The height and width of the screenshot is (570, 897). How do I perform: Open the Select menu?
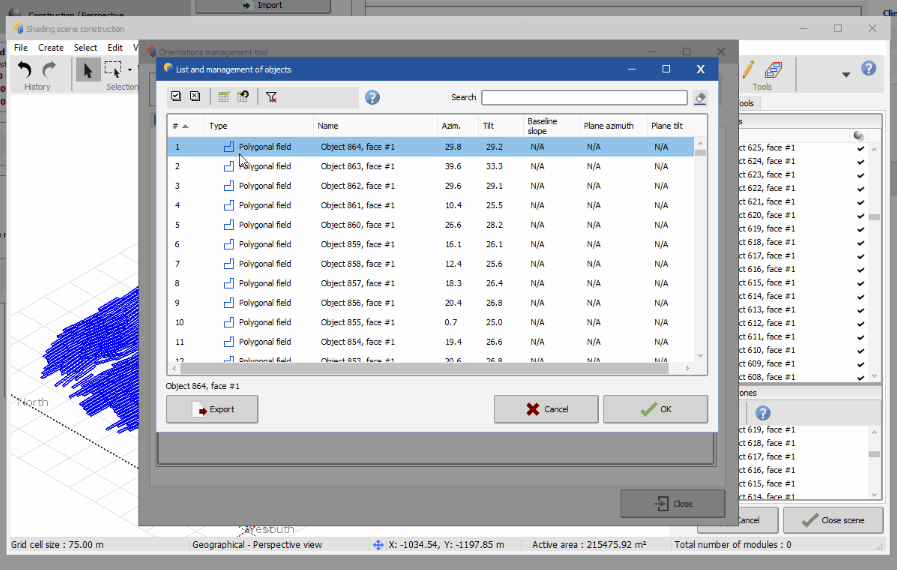click(x=85, y=48)
